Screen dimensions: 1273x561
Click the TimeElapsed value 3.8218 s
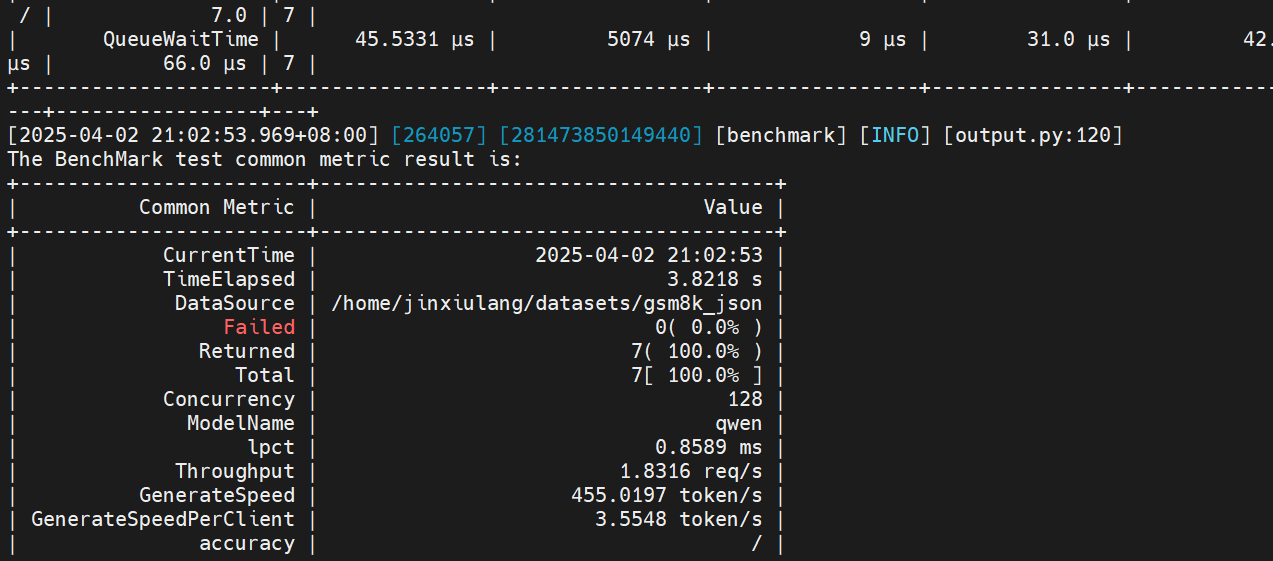point(714,279)
